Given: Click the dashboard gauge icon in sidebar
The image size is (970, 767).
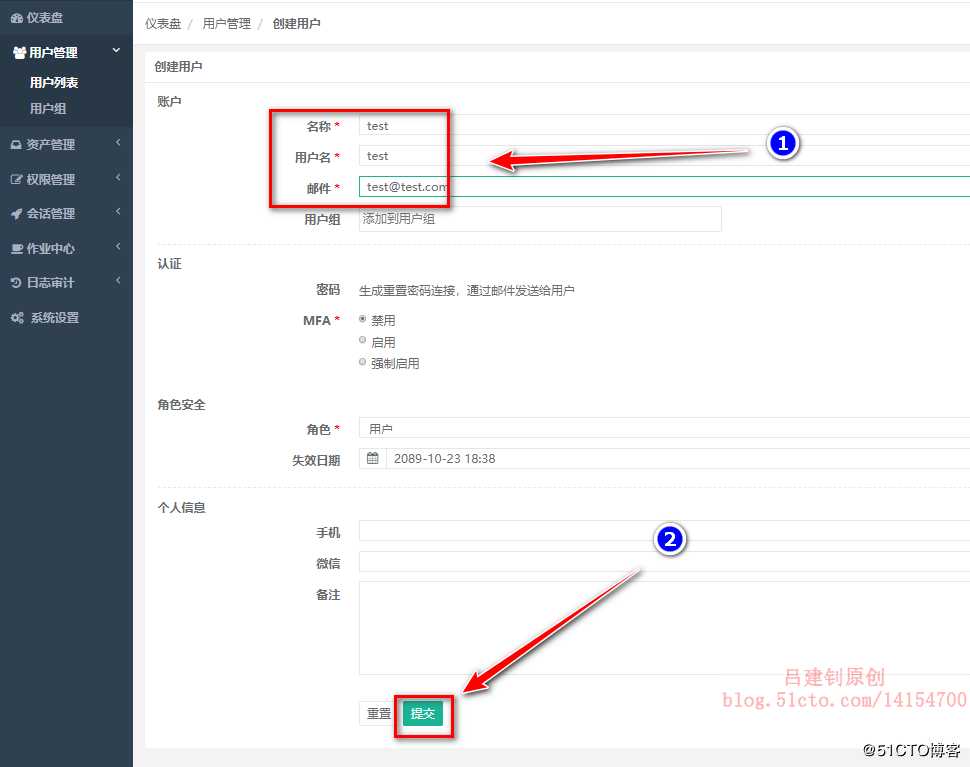Looking at the screenshot, I should (x=17, y=18).
